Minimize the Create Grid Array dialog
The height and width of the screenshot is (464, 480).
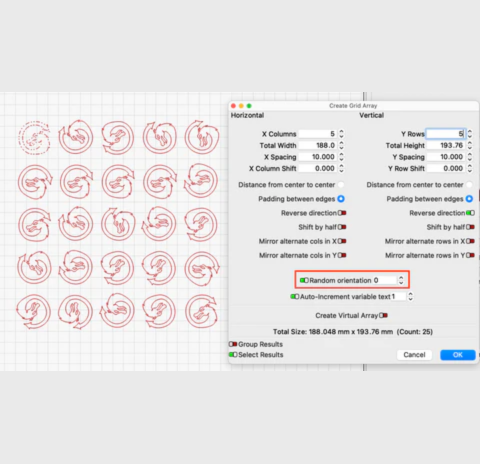[241, 106]
